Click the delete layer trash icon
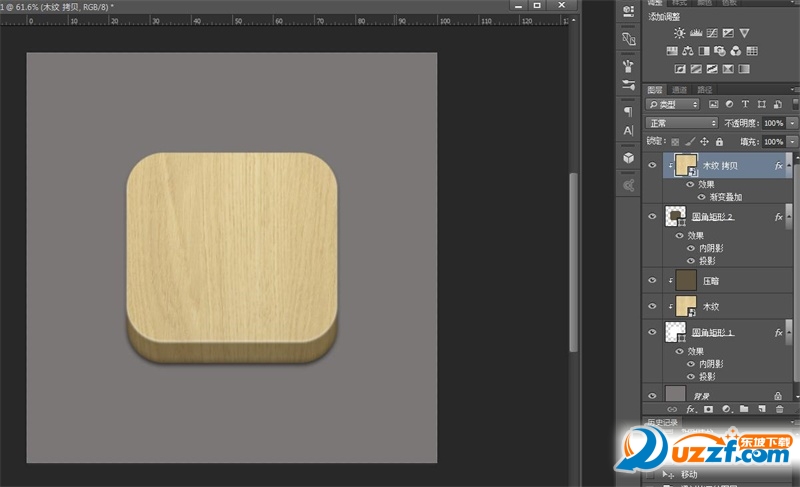The image size is (800, 487). 779,409
